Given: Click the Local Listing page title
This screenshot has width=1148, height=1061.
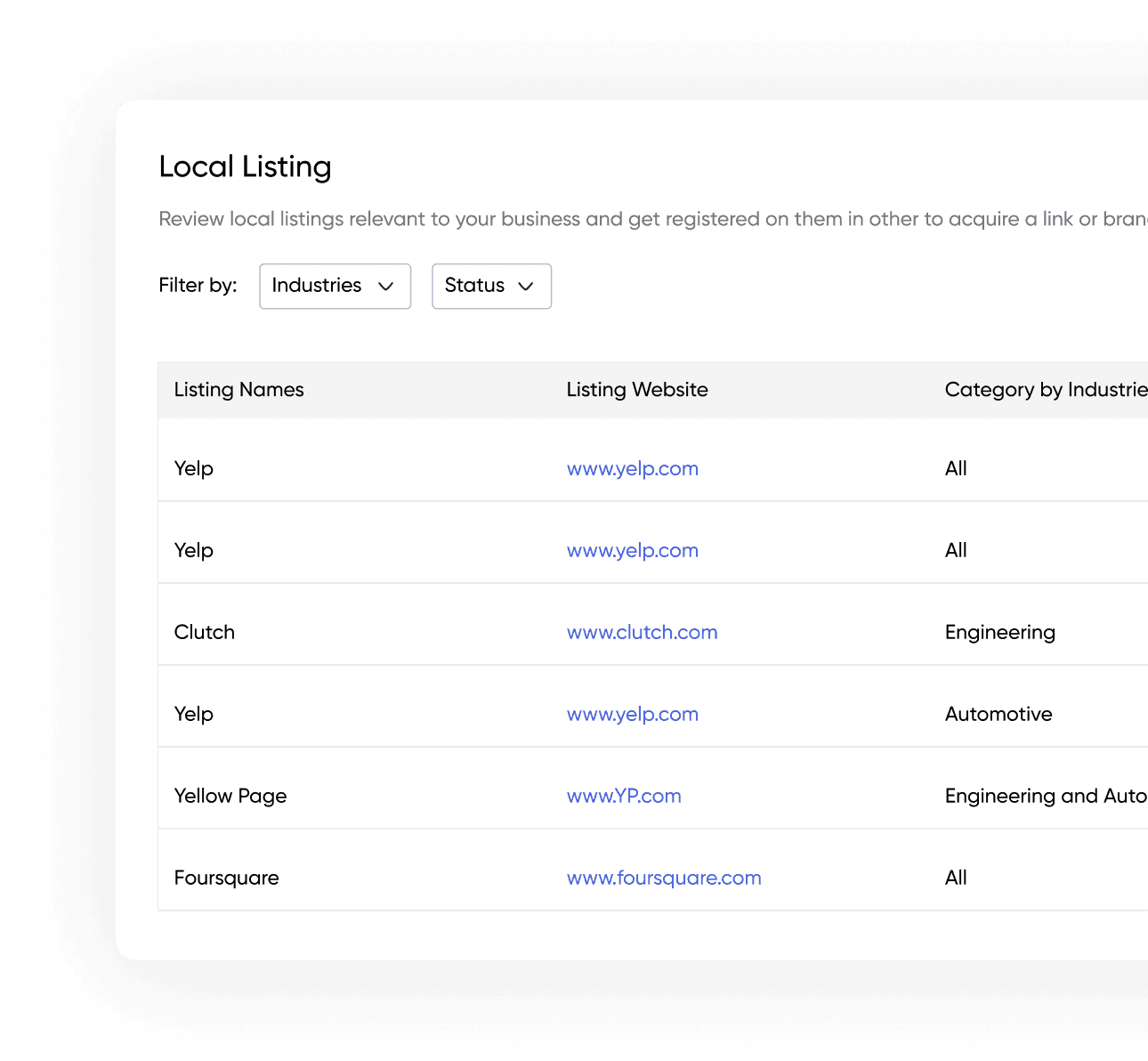Looking at the screenshot, I should coord(246,166).
